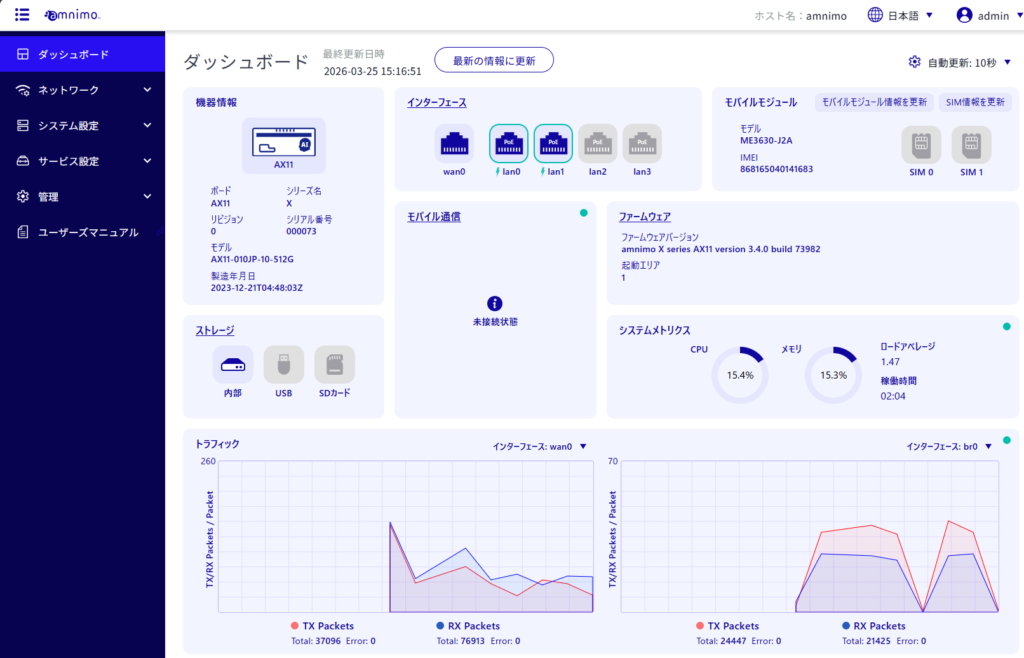This screenshot has height=658, width=1024.
Task: Click the hamburger menu icon in header
Action: [22, 15]
